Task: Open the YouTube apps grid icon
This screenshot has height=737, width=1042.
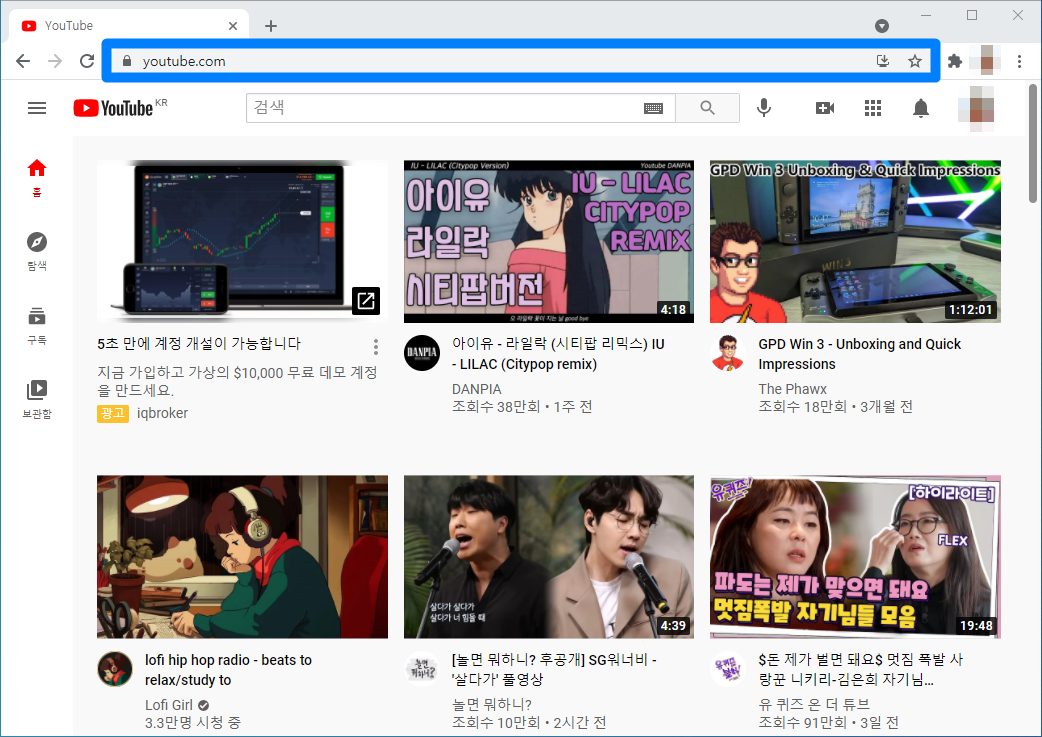Action: tap(873, 108)
